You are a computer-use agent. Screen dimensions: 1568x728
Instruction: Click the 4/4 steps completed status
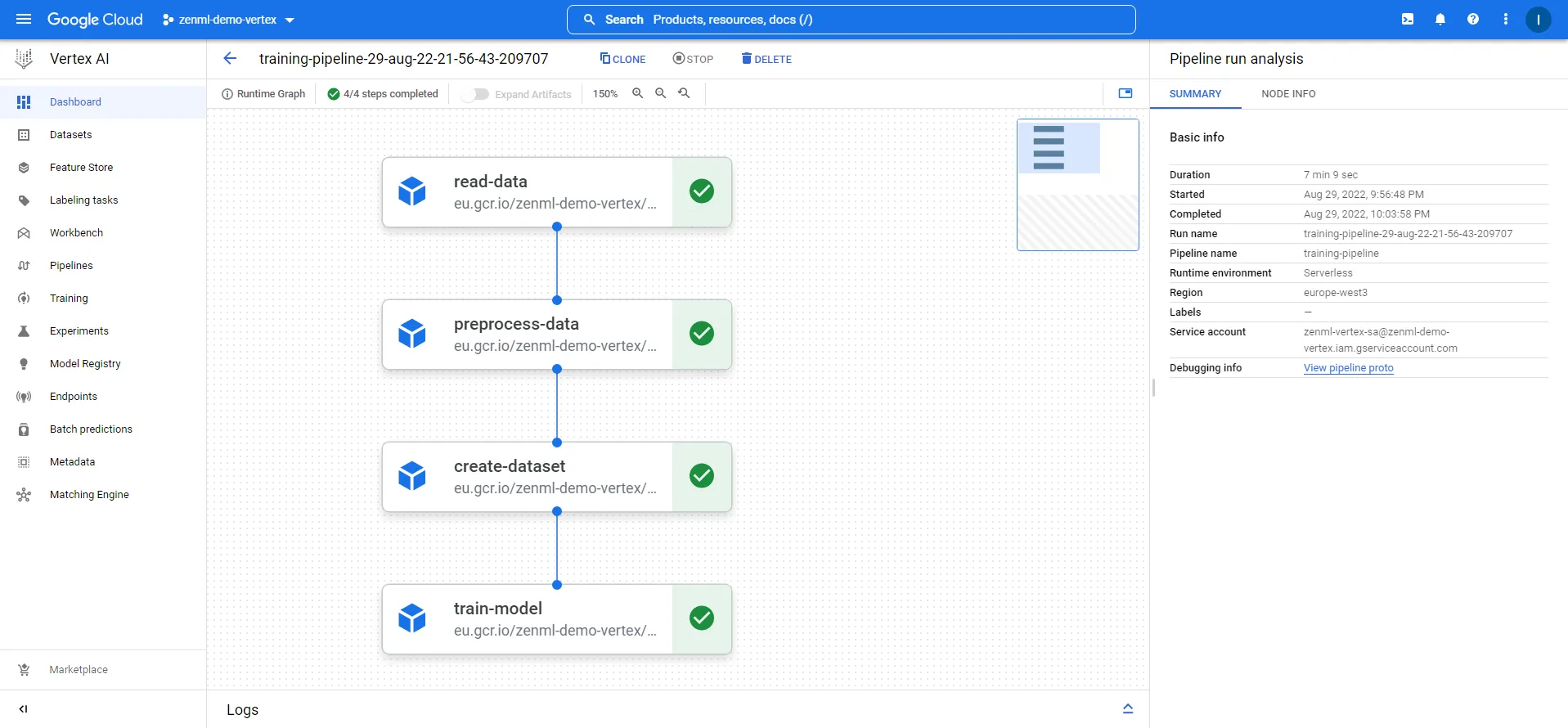pos(383,94)
